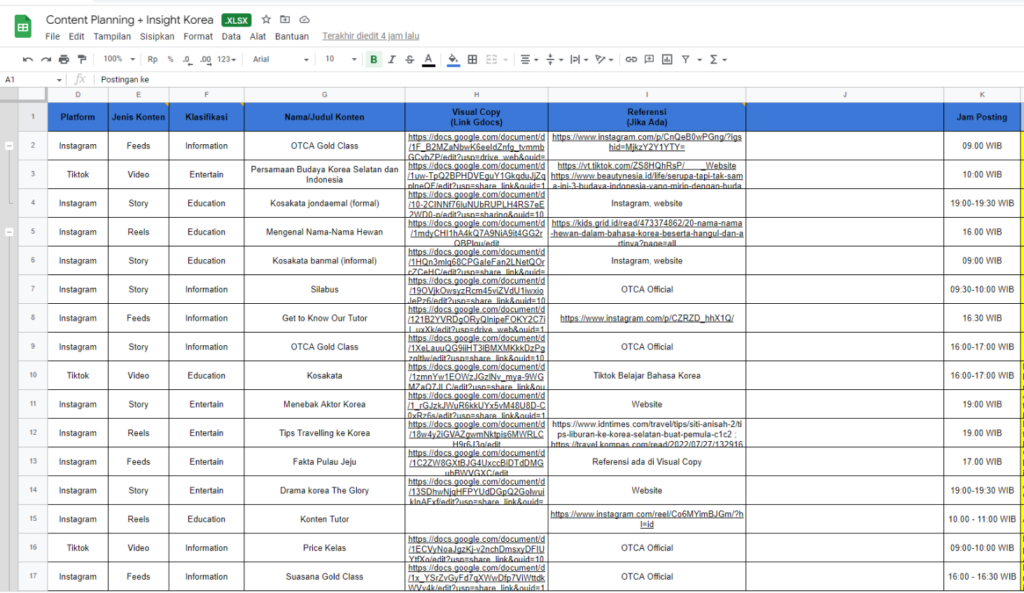
Task: Activate the paint format tool
Action: 82,59
